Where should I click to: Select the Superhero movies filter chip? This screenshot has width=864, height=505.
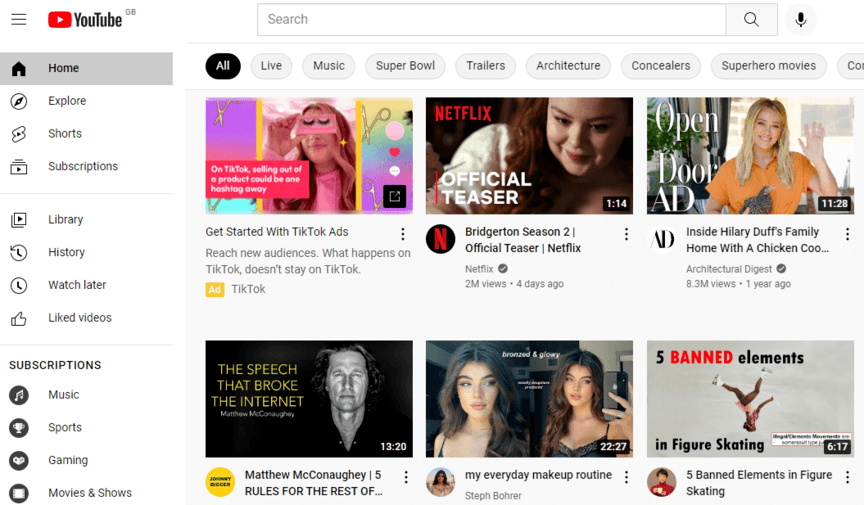click(x=769, y=66)
